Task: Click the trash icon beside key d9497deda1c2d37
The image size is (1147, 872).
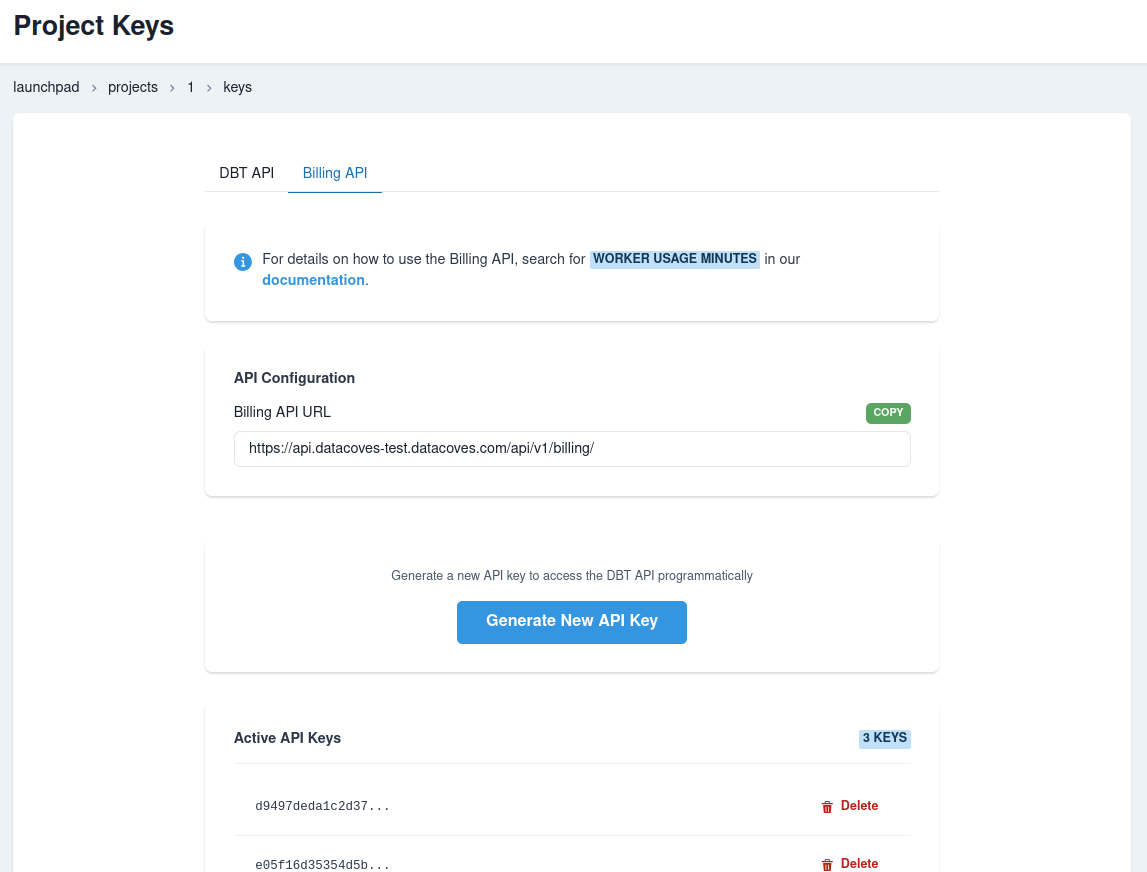Action: tap(827, 806)
